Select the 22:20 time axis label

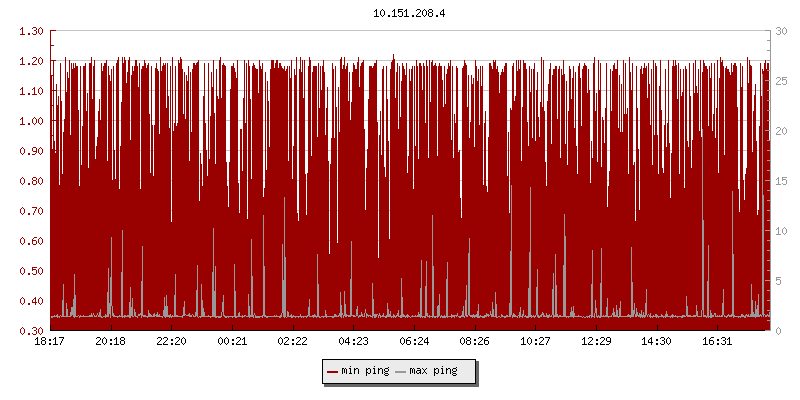point(171,342)
